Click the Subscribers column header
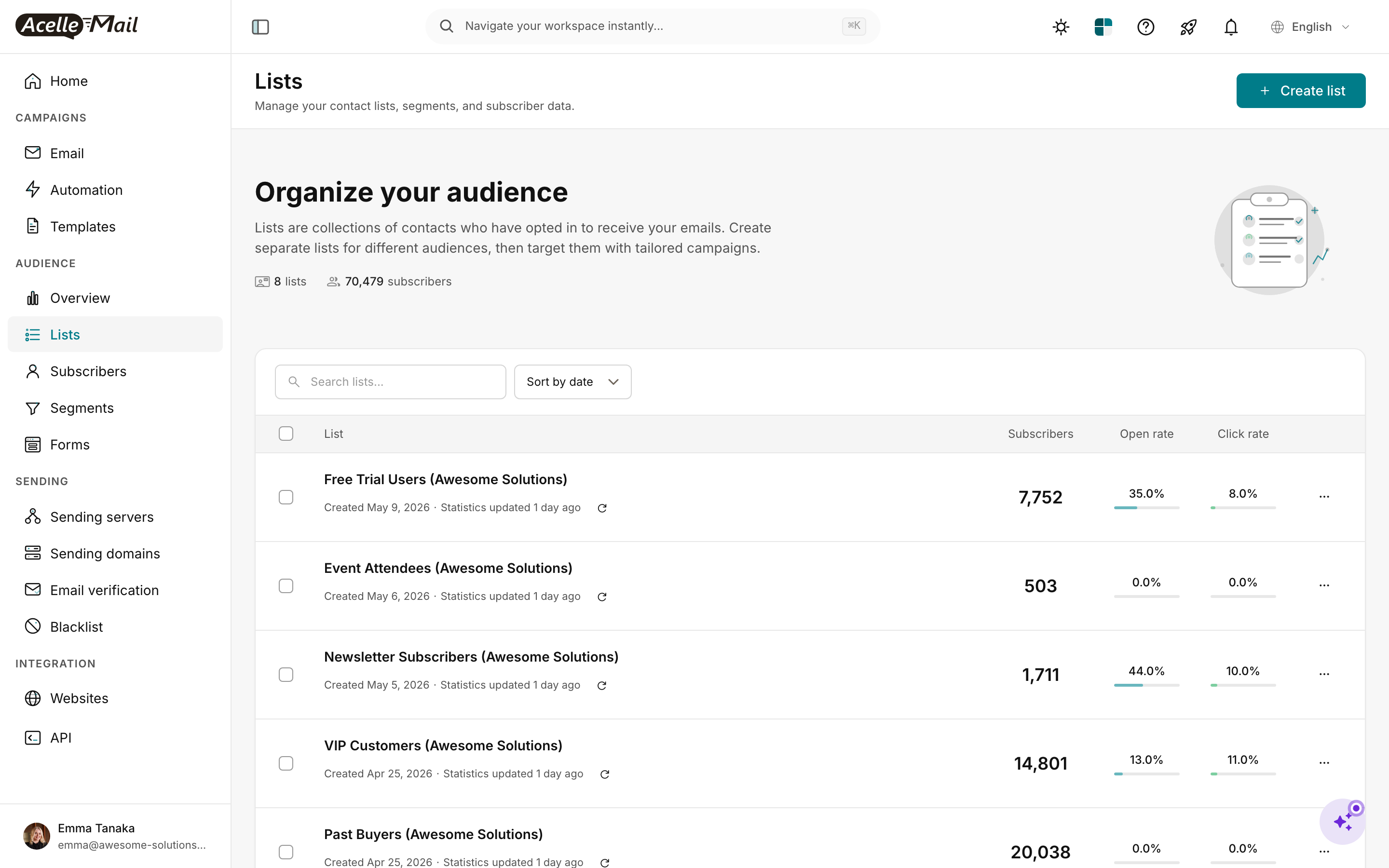The height and width of the screenshot is (868, 1389). pos(1040,434)
